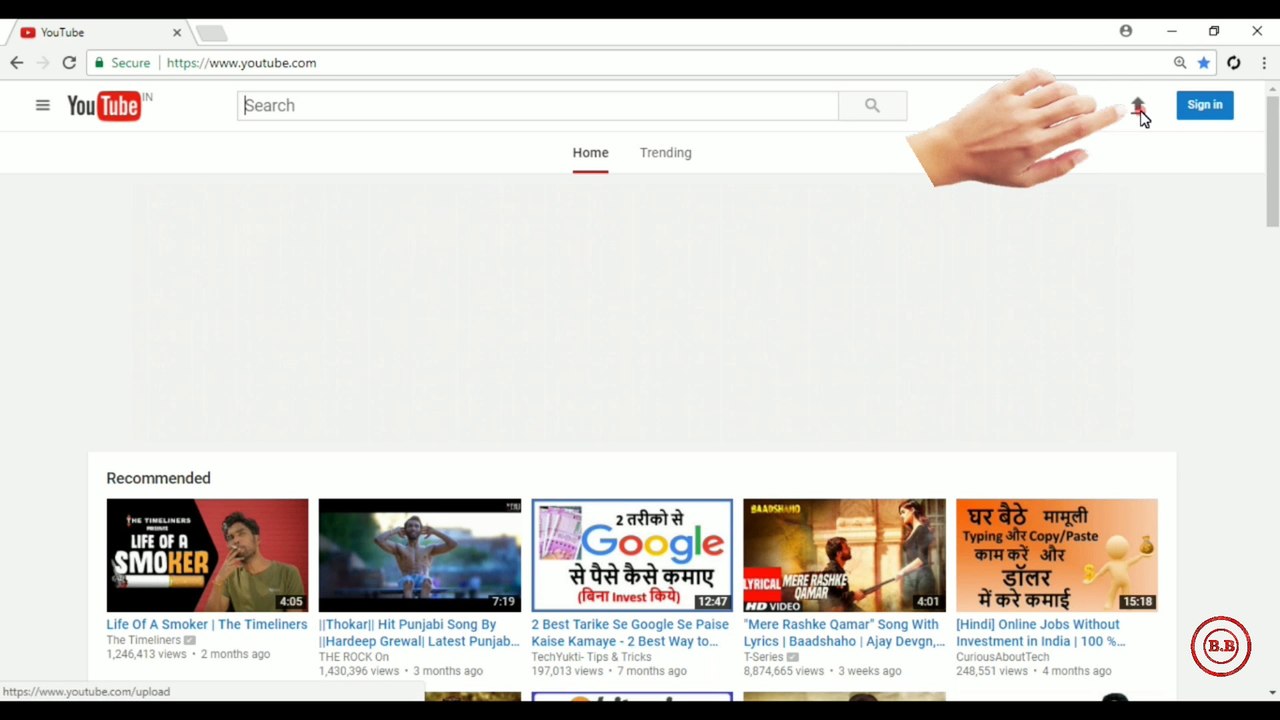Open the Google Se Paise thumbnail
The width and height of the screenshot is (1280, 720).
(x=632, y=555)
